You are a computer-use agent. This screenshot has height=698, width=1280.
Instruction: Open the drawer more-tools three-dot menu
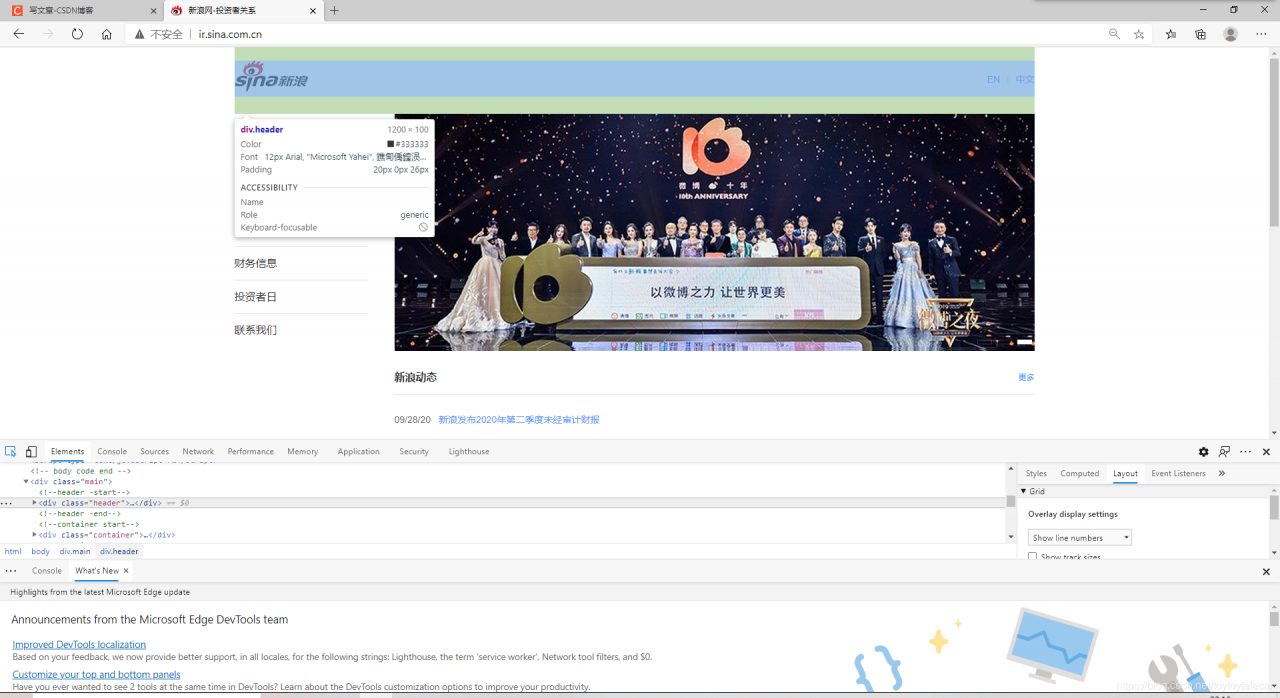tap(11, 571)
